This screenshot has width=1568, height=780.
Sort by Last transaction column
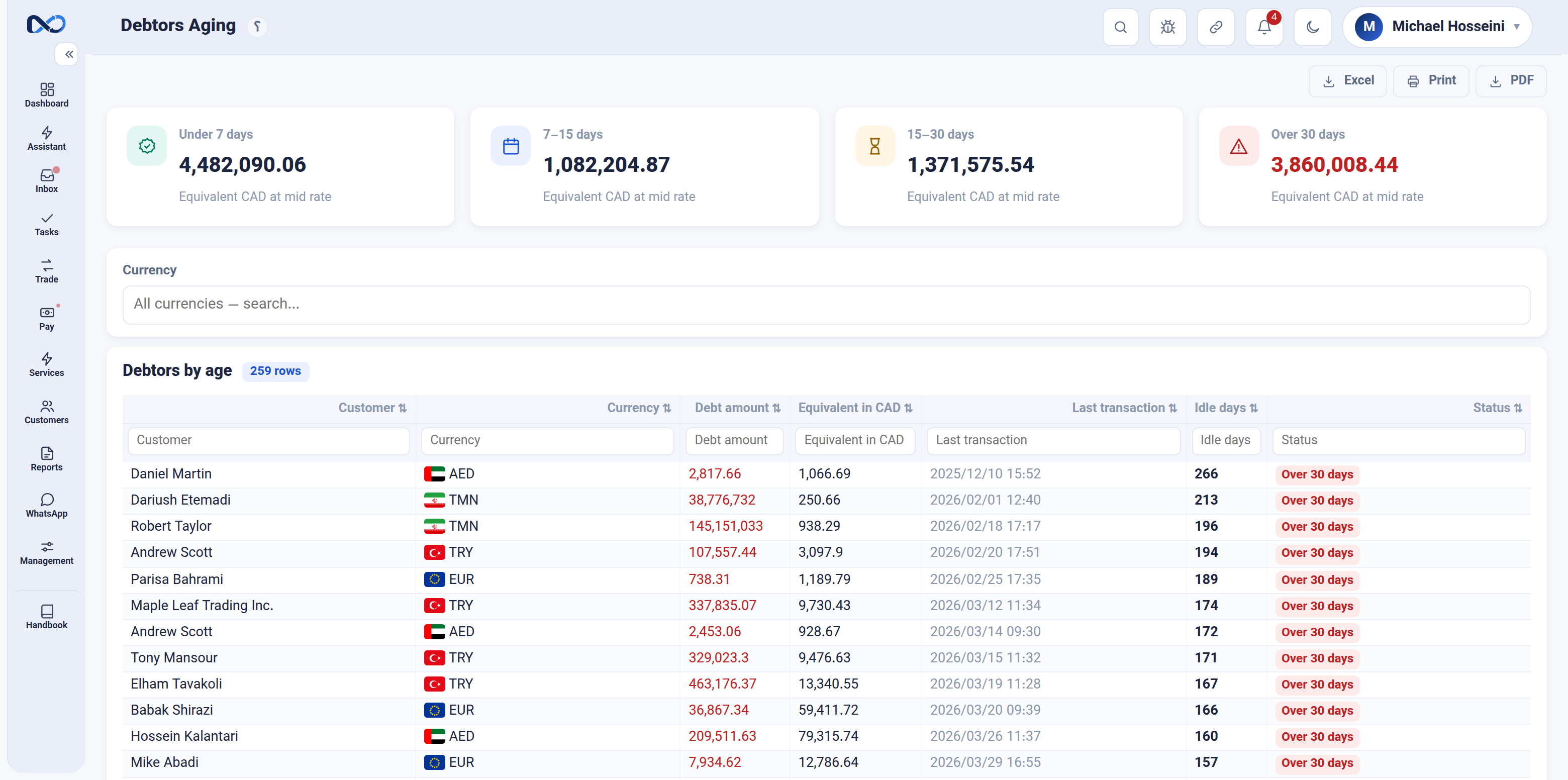click(1124, 408)
